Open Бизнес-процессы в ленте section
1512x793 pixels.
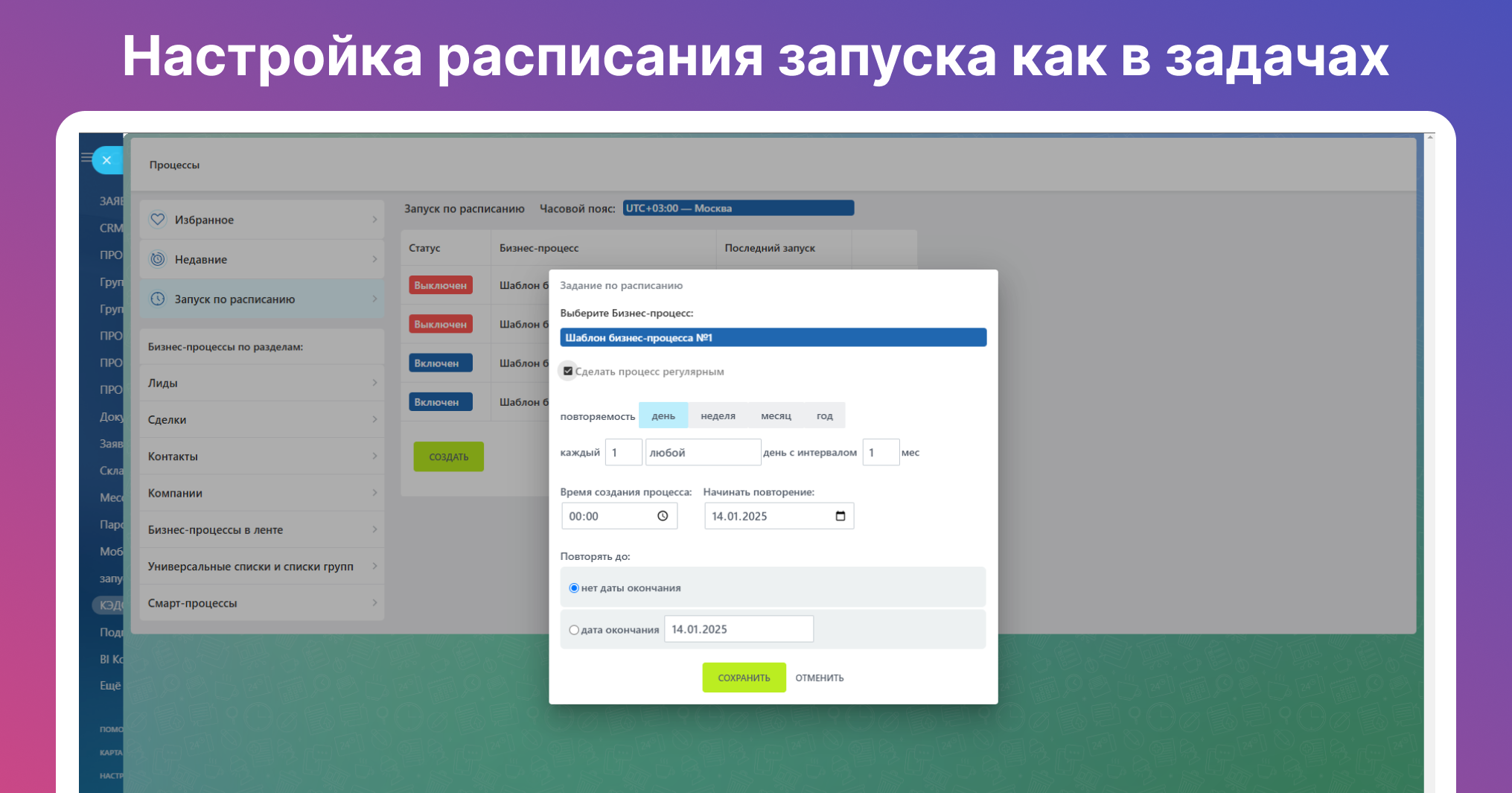pos(261,529)
